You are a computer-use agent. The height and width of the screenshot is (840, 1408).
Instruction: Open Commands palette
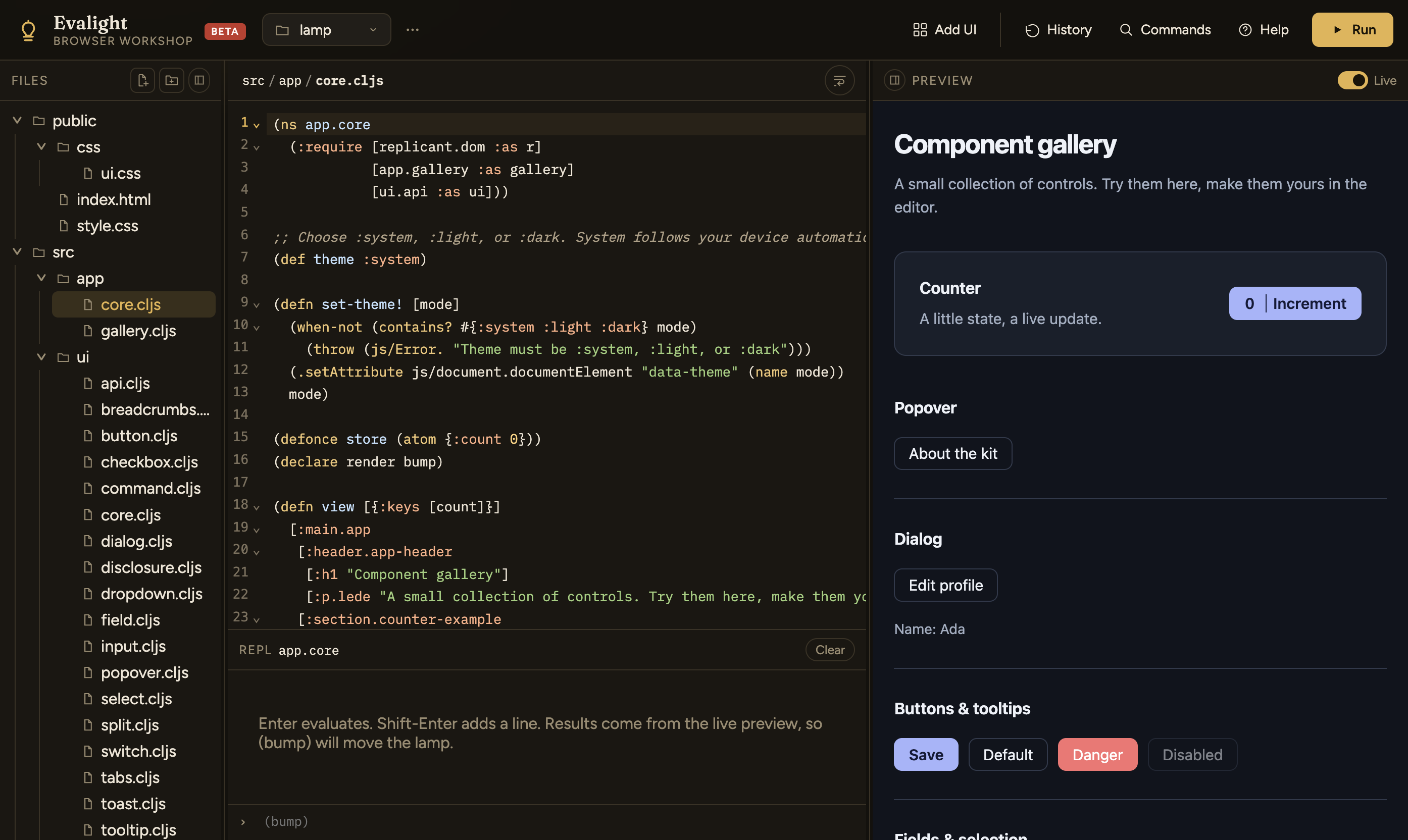[x=1165, y=30]
